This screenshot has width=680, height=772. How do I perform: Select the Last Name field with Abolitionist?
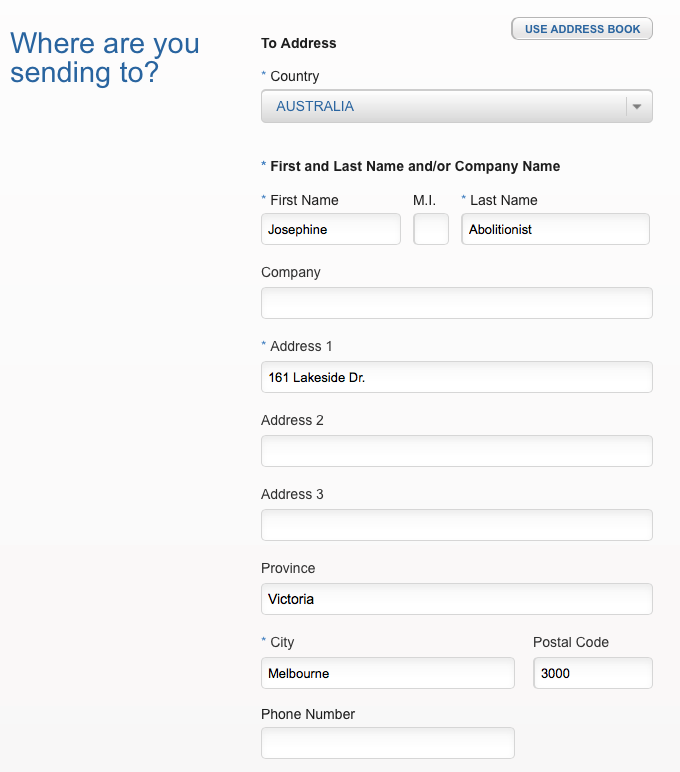(x=555, y=229)
